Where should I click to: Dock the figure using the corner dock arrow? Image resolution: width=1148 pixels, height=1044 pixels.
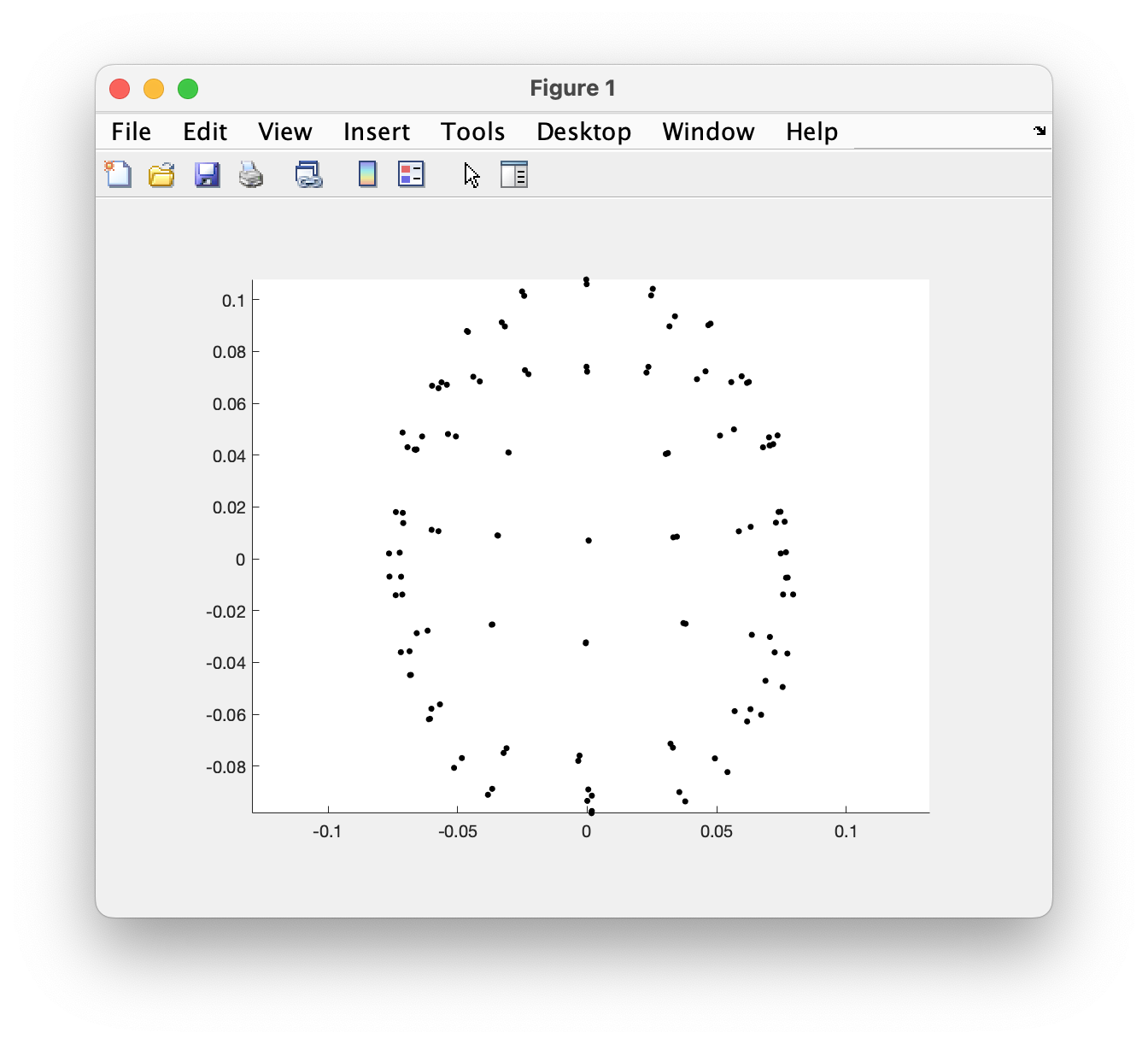tap(1040, 131)
